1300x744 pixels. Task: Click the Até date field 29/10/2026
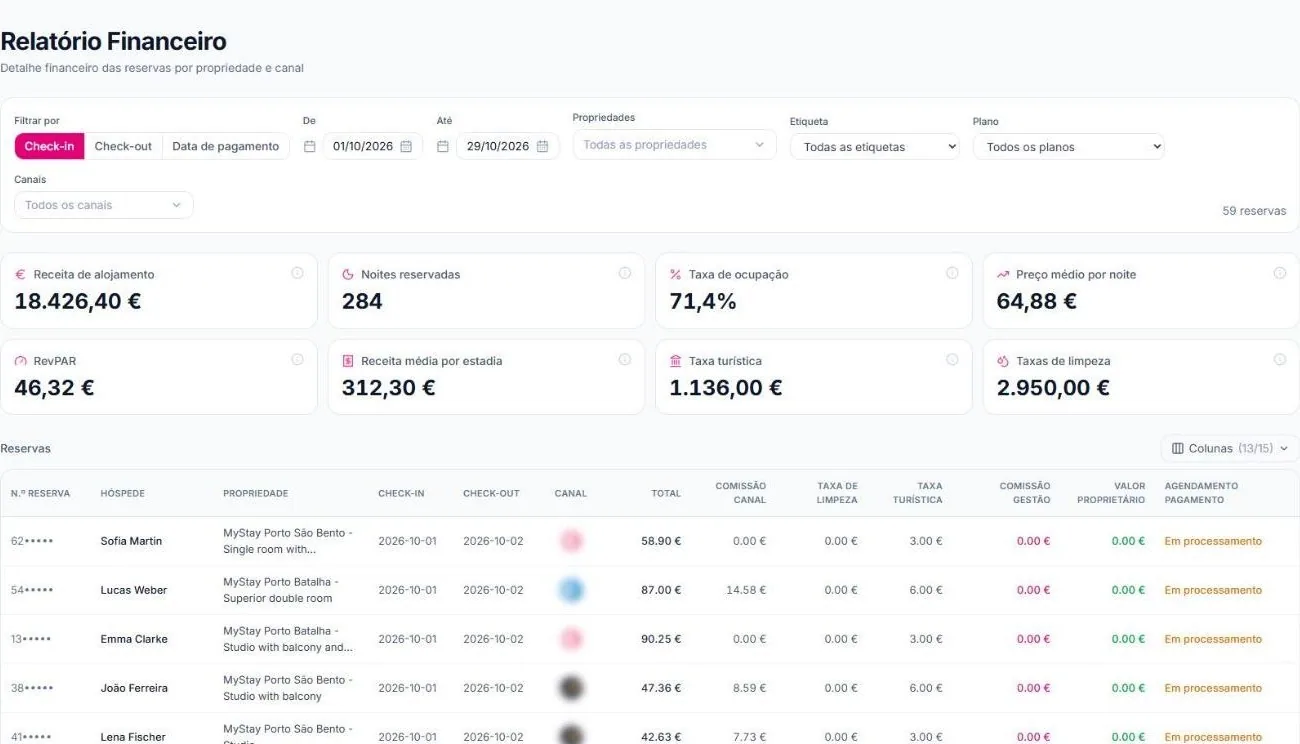(508, 146)
